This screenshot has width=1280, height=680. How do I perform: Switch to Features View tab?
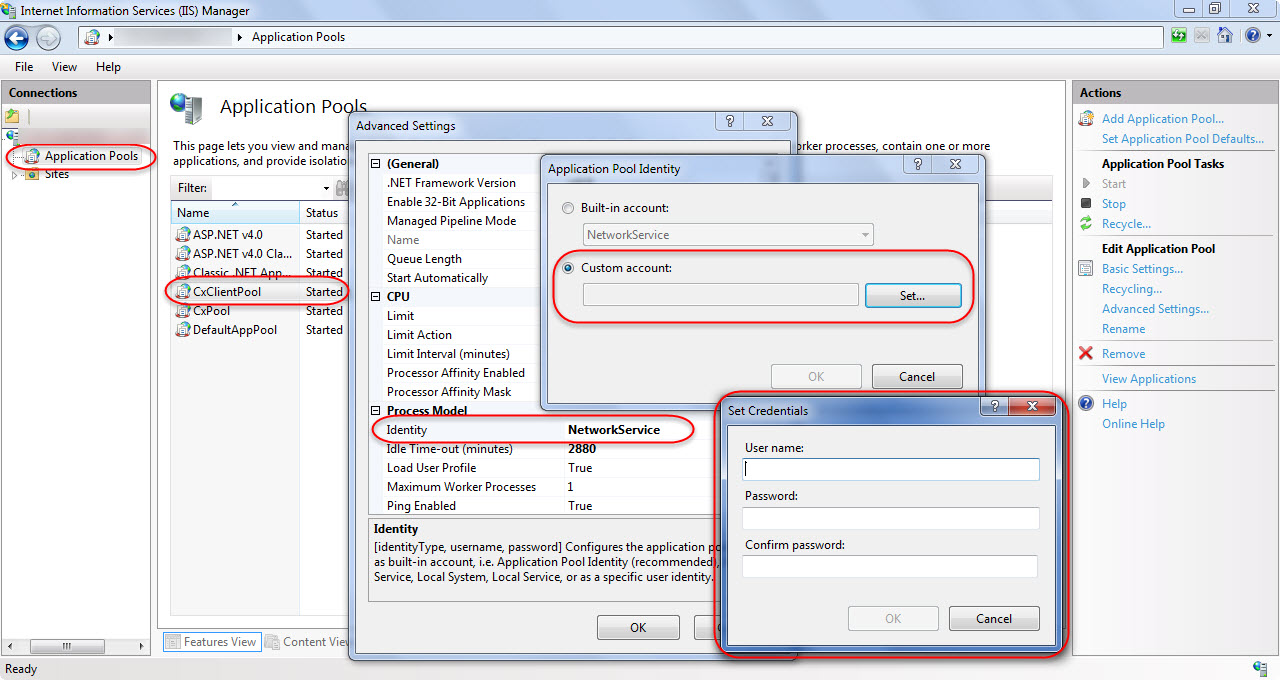[x=211, y=642]
